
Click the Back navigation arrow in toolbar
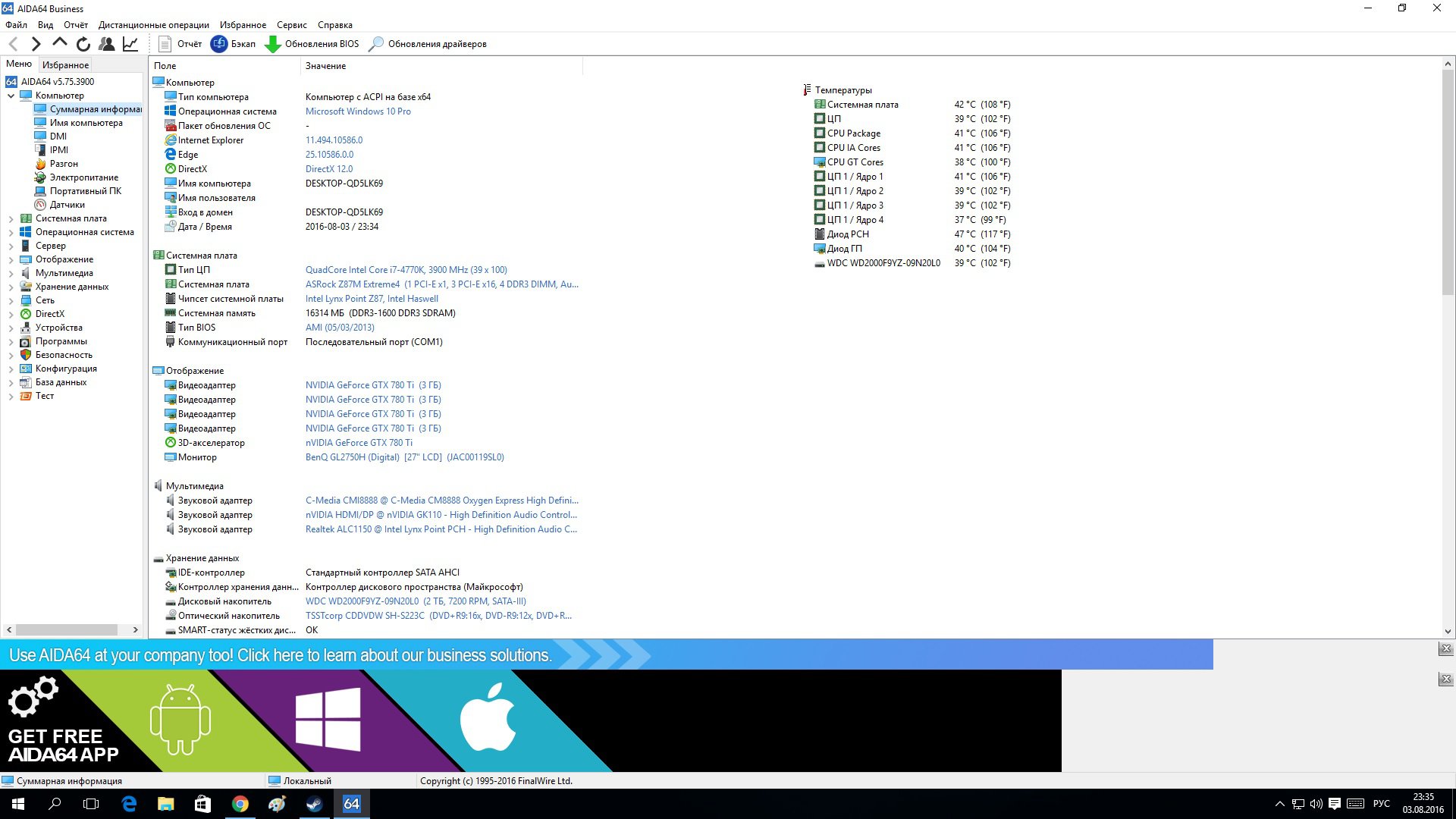pyautogui.click(x=14, y=44)
